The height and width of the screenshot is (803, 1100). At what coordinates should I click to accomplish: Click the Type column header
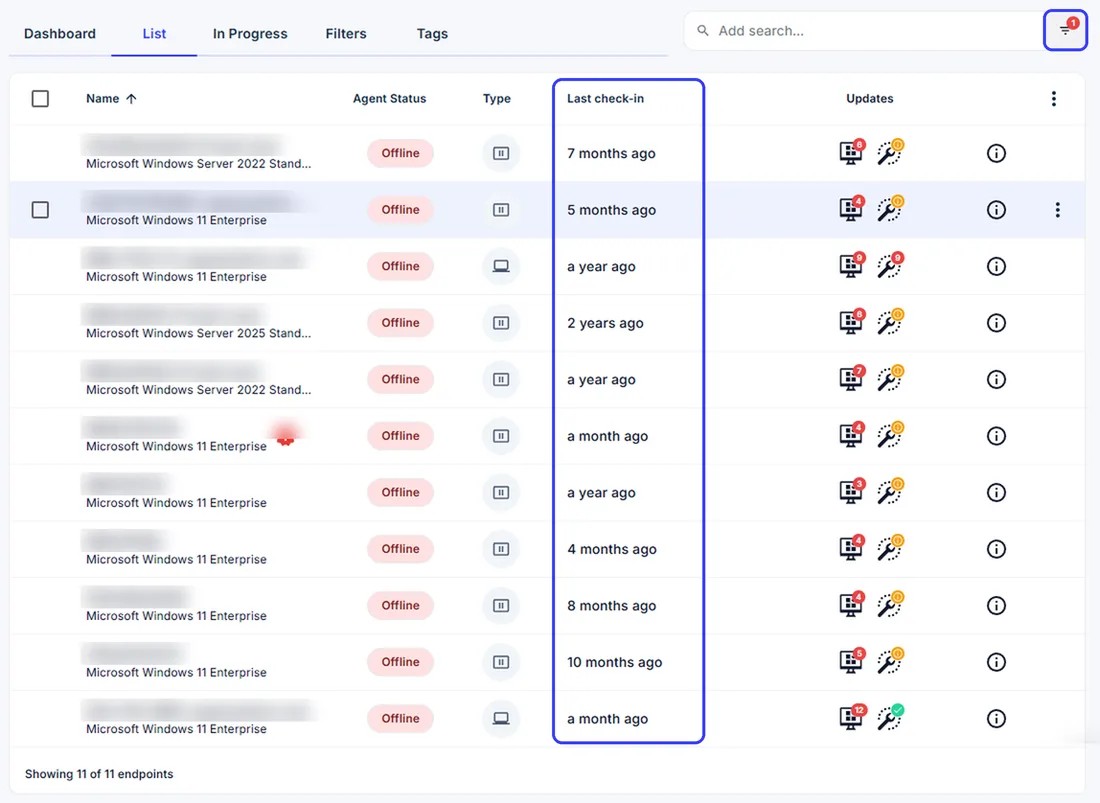pos(497,98)
